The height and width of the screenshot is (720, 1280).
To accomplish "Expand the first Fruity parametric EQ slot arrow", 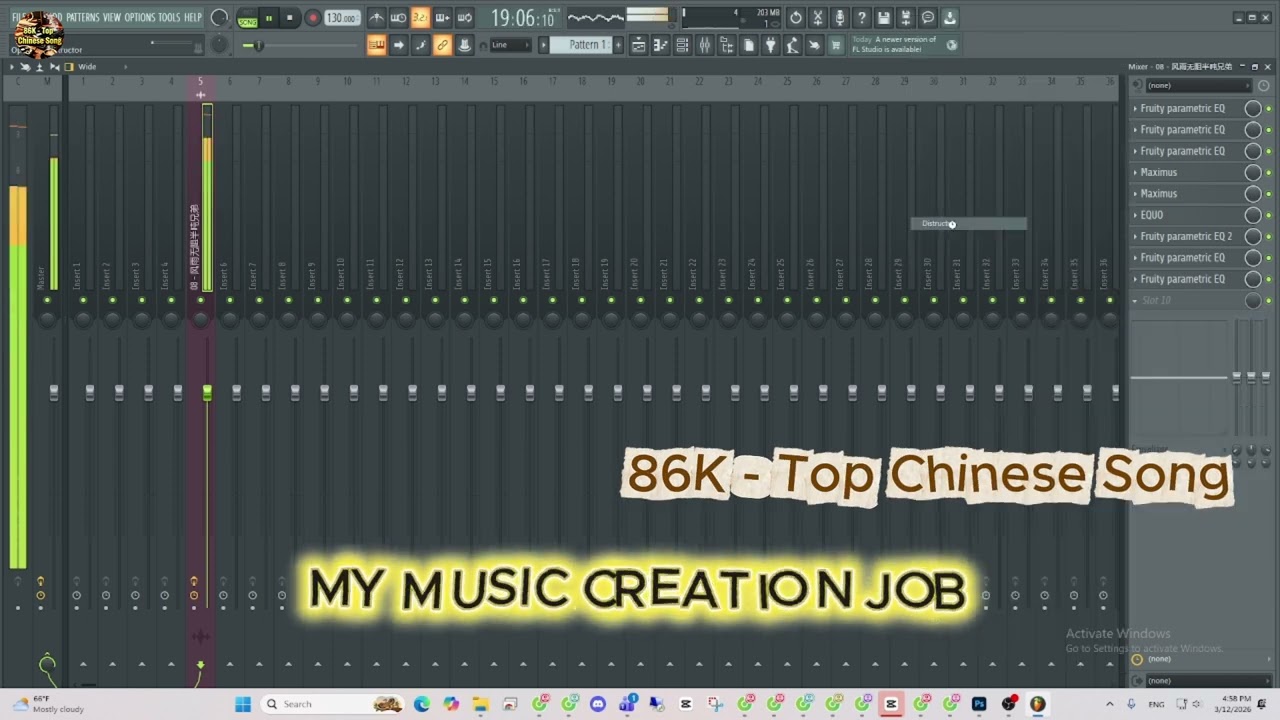I will point(1135,108).
